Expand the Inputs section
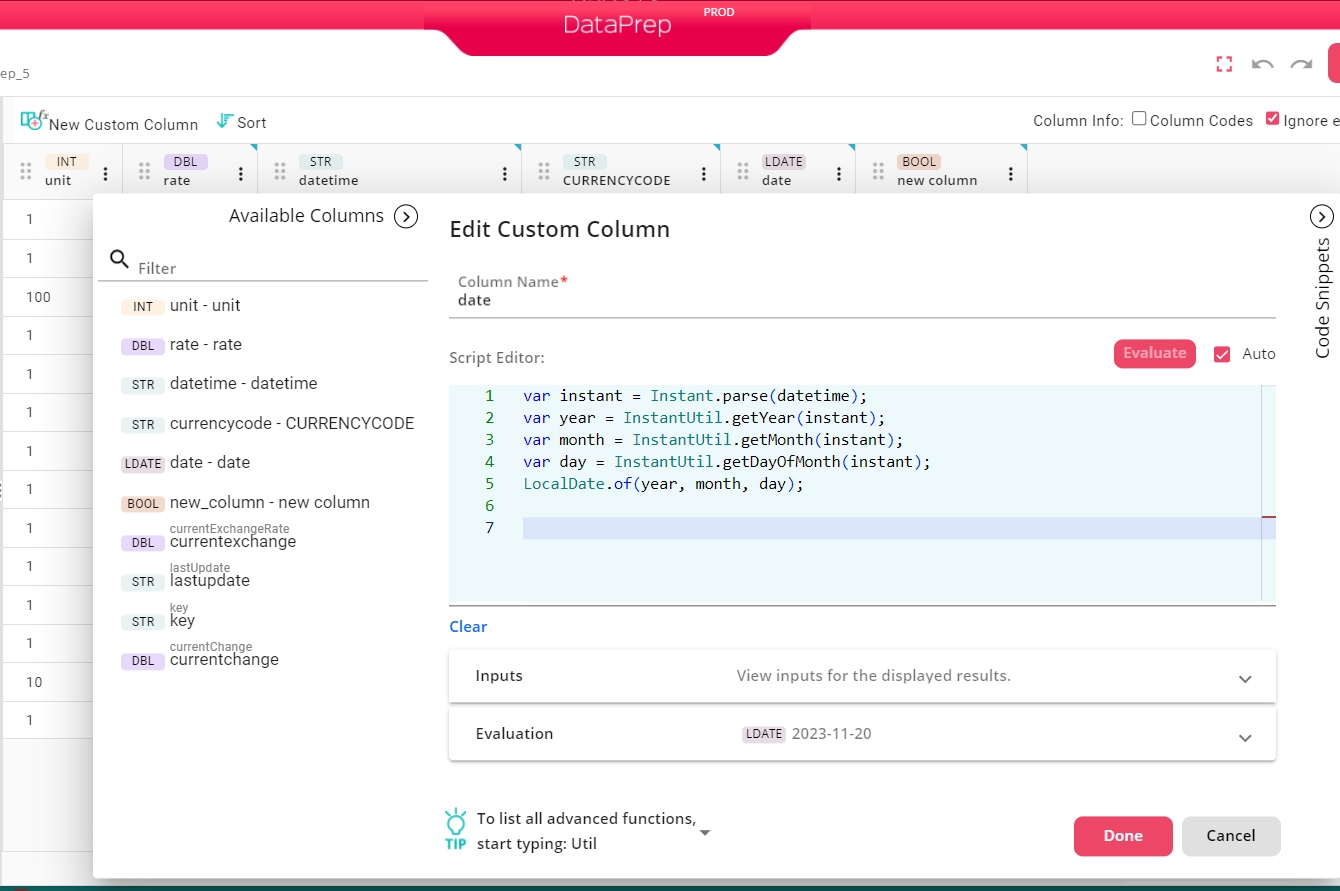The image size is (1340, 891). coord(1245,678)
